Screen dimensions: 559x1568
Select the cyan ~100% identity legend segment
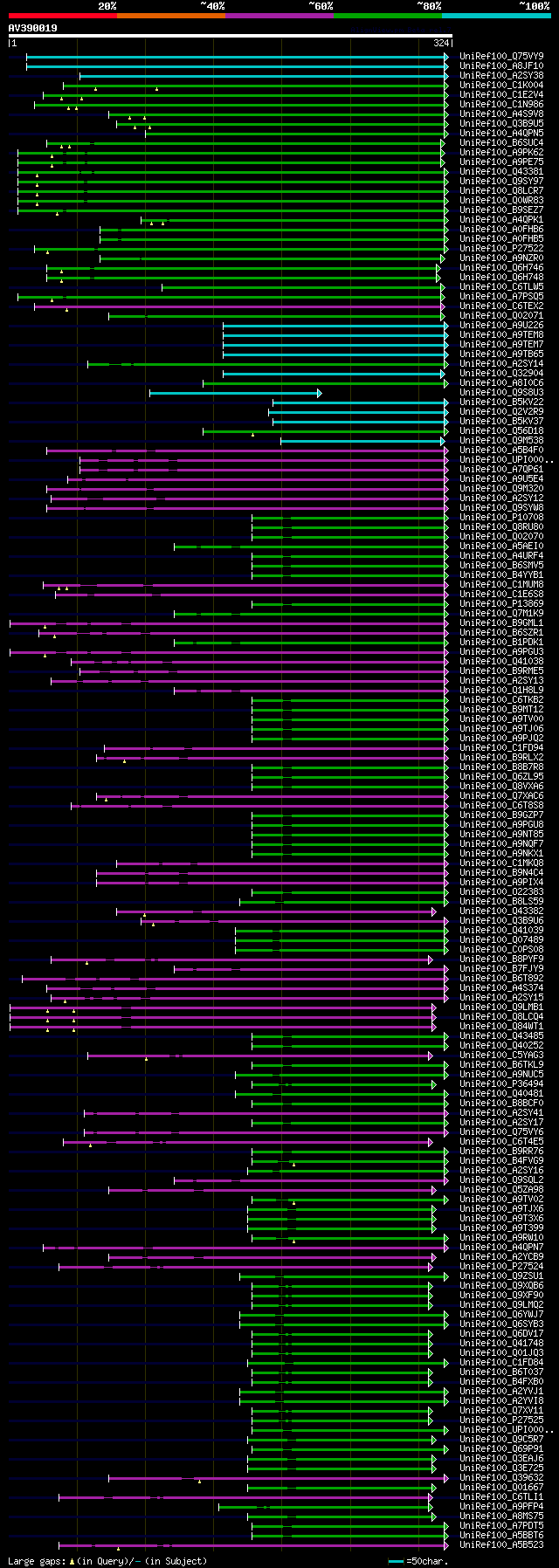496,16
